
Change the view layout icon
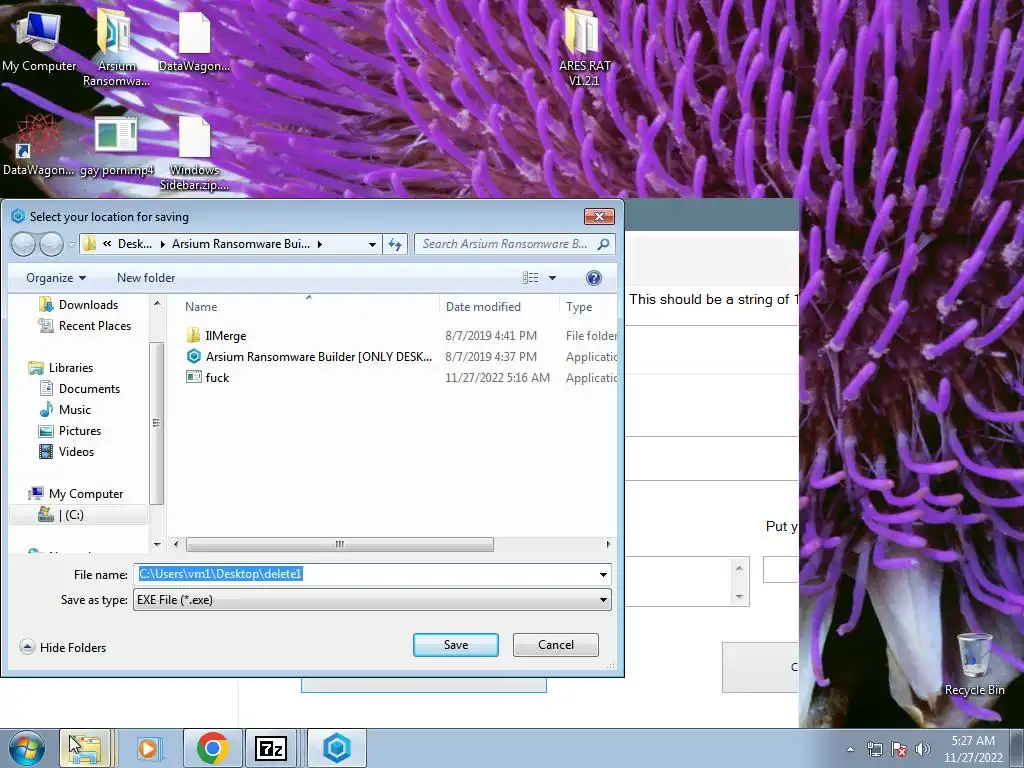(530, 278)
